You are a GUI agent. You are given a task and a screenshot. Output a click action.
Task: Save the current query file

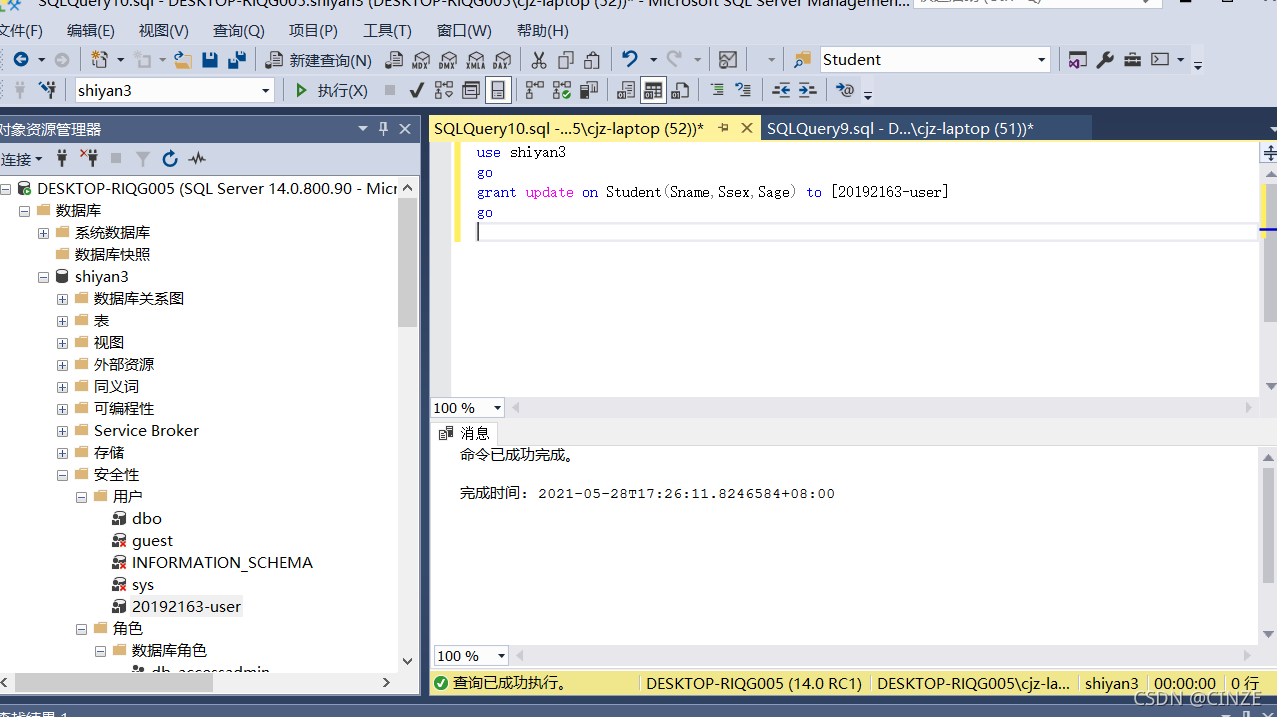[x=210, y=60]
